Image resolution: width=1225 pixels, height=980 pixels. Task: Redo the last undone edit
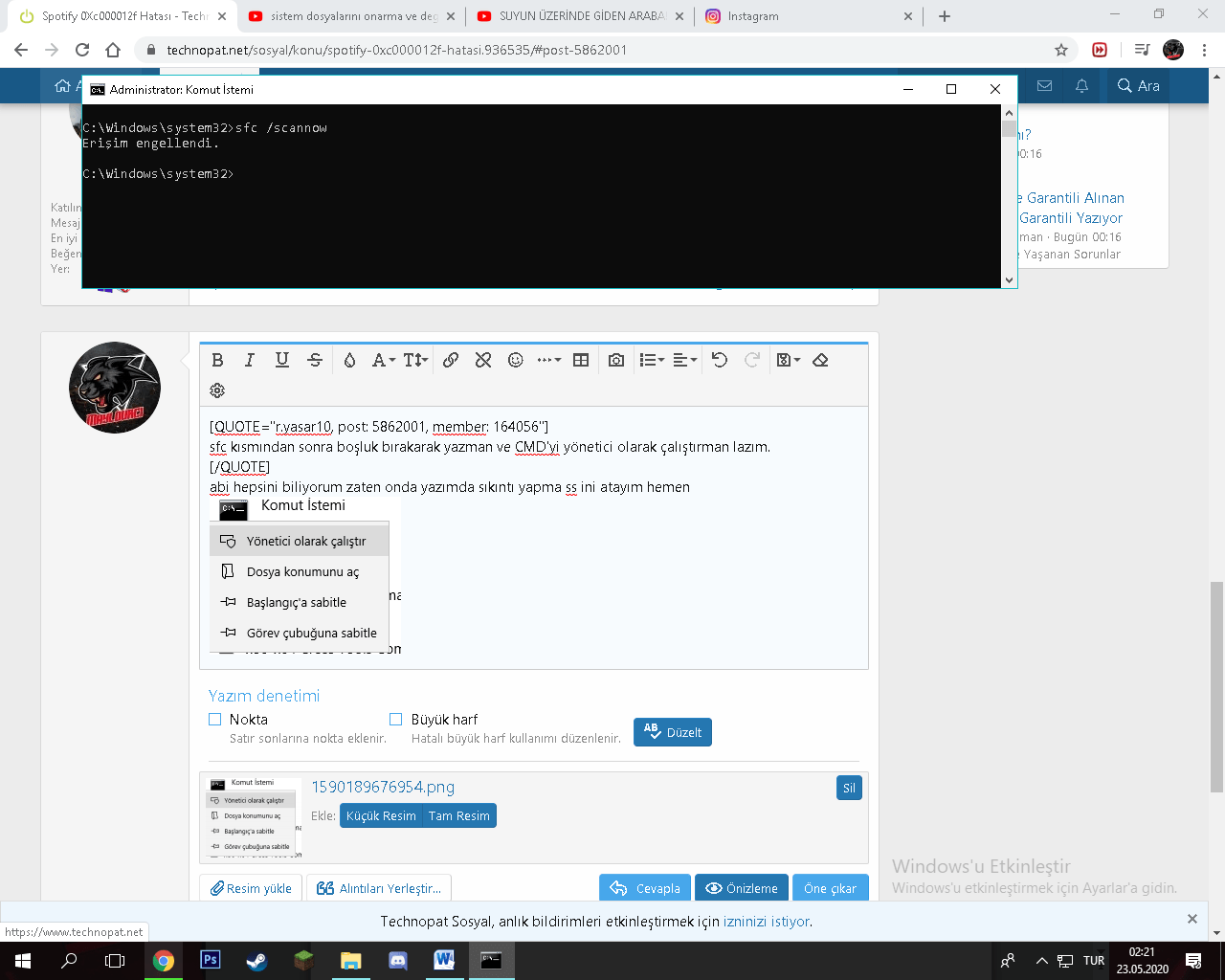752,360
